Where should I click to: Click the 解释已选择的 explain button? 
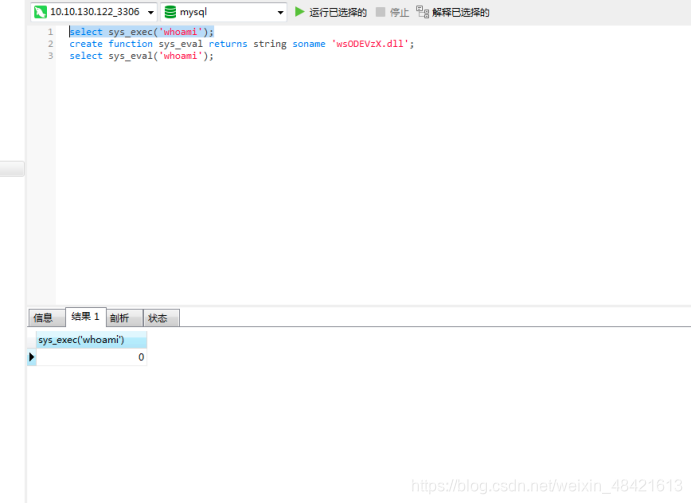pyautogui.click(x=453, y=12)
